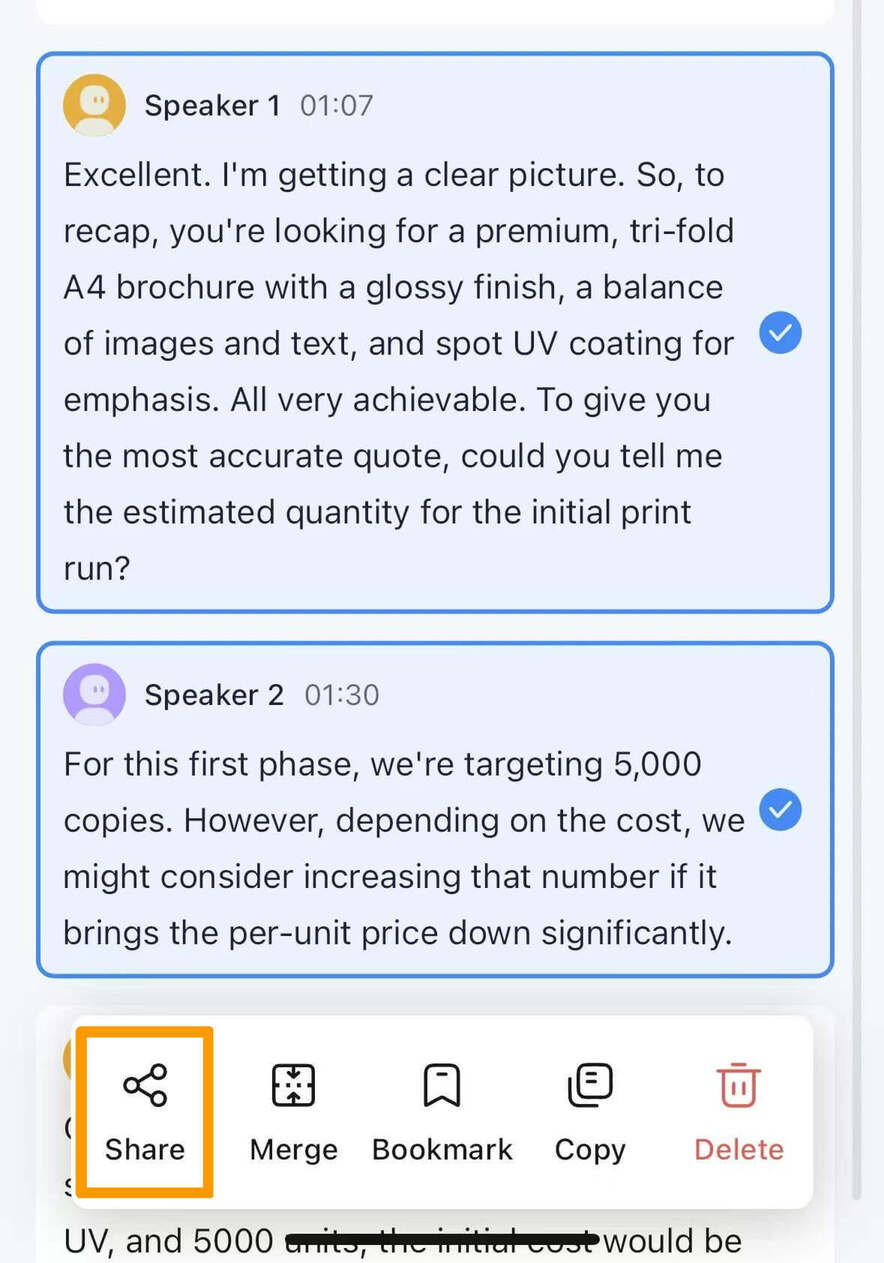Screen dimensions: 884x1263
Task: Click the Speaker 1 name label
Action: coord(212,105)
